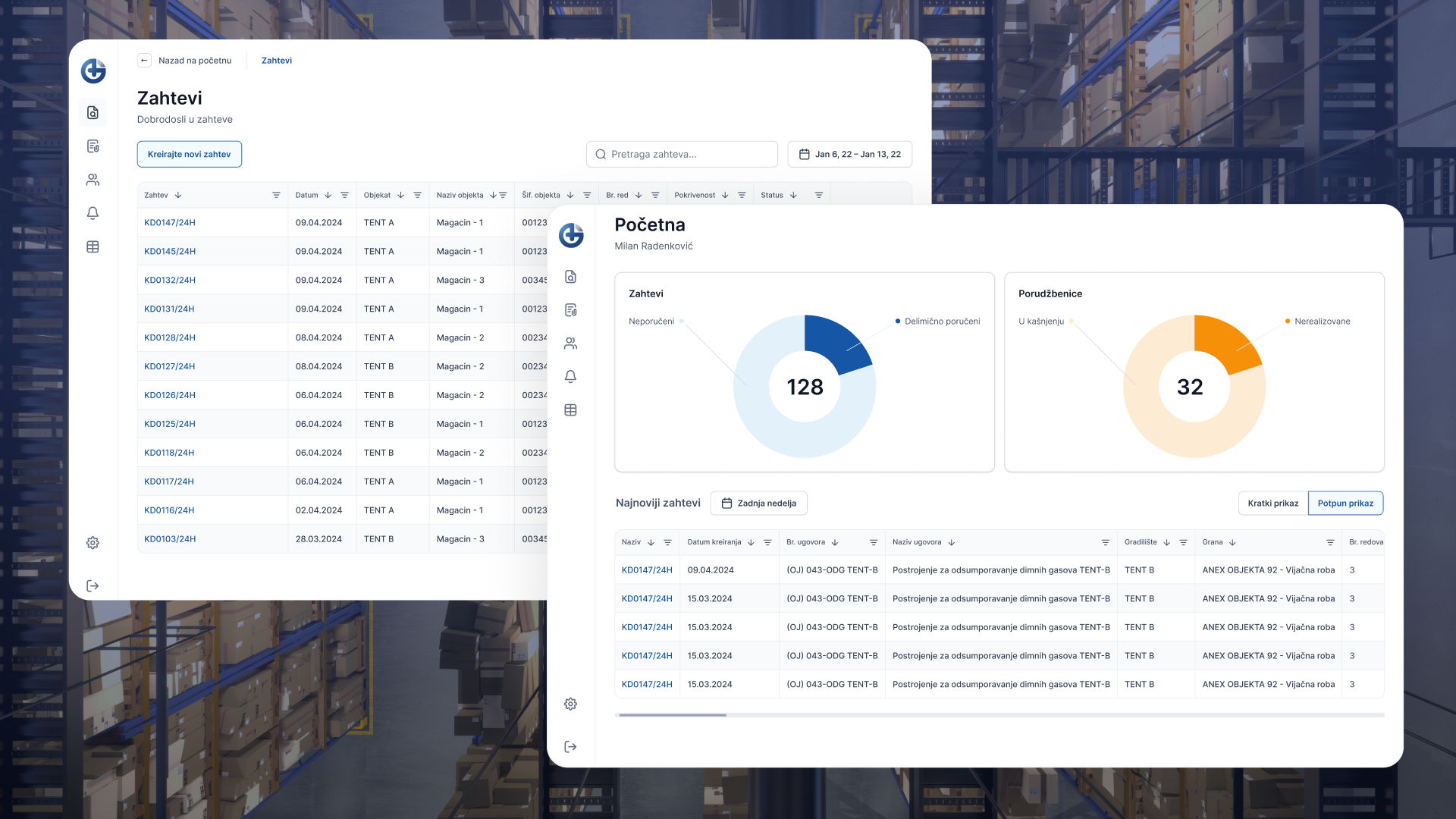
Task: Click Zahtevi breadcrumb tab
Action: [x=276, y=61]
